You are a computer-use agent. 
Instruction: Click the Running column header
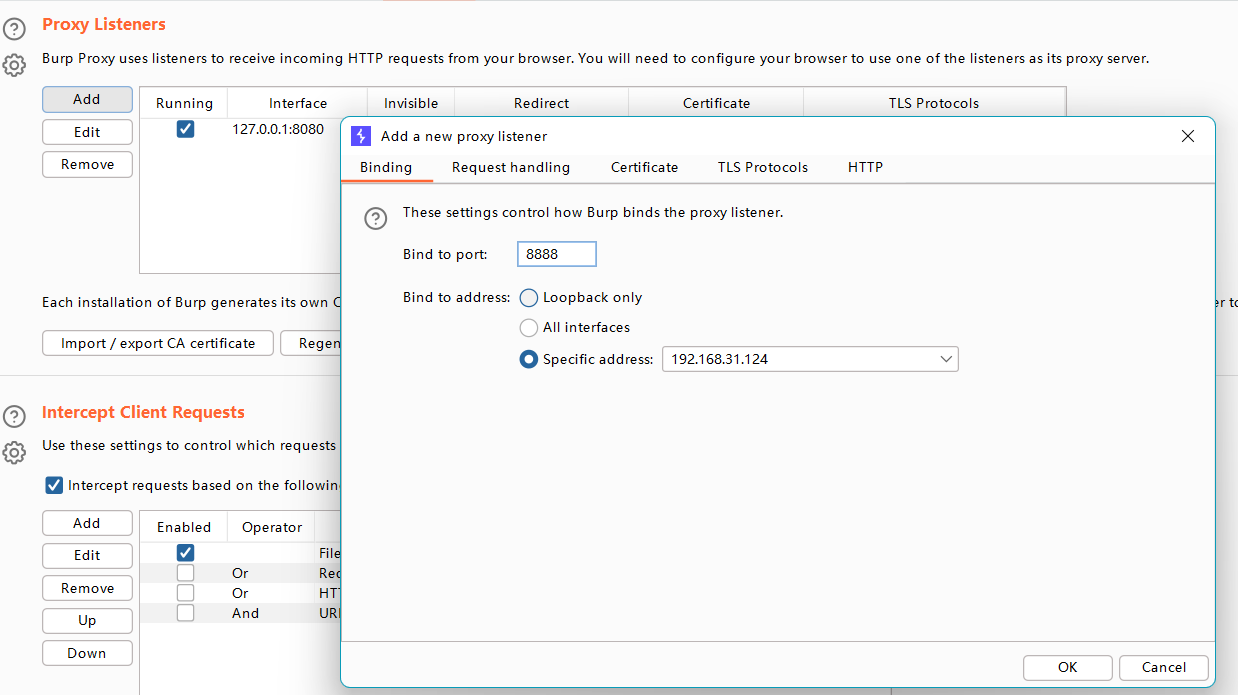(184, 103)
